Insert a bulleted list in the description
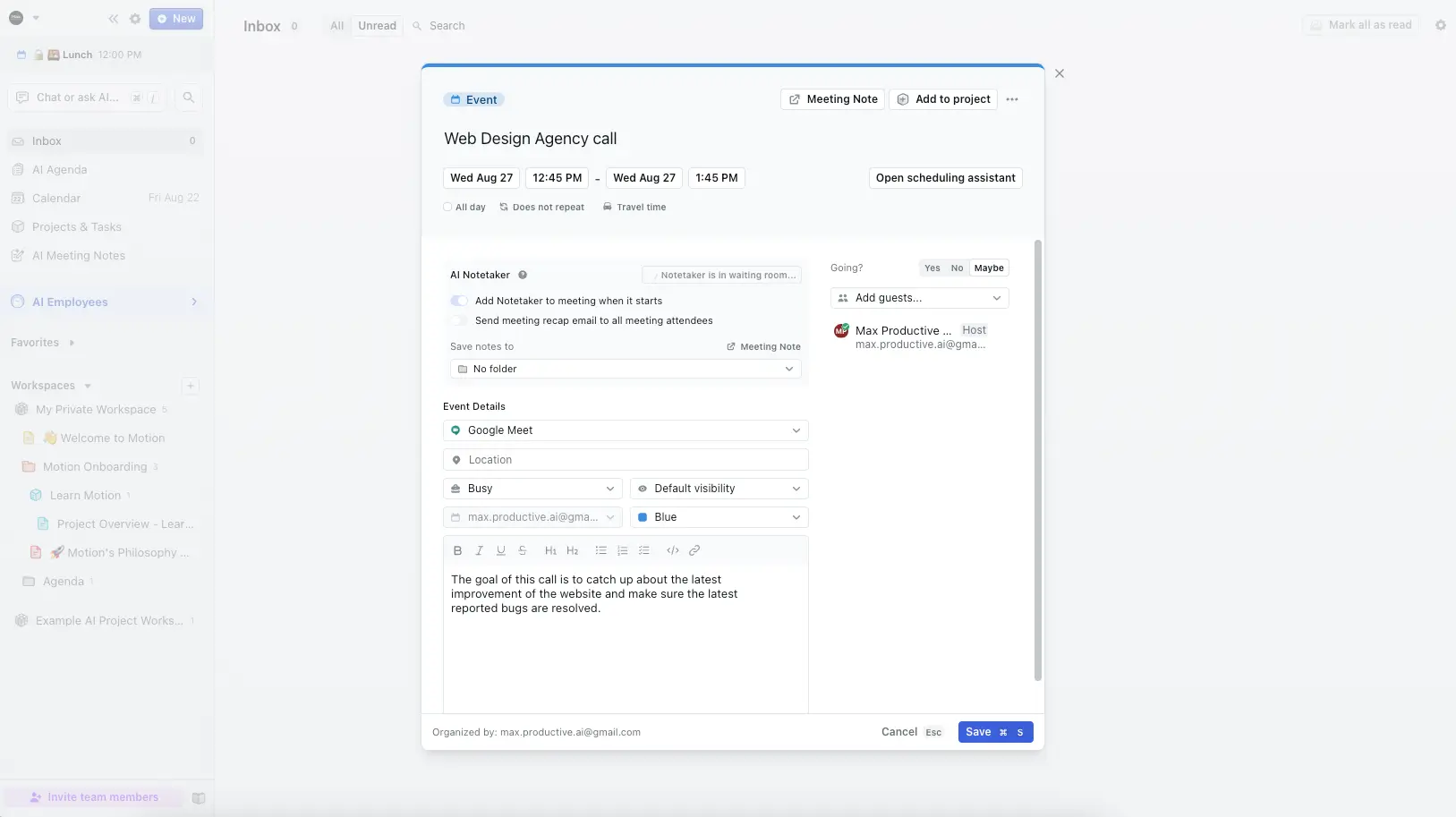This screenshot has height=817, width=1456. click(600, 550)
